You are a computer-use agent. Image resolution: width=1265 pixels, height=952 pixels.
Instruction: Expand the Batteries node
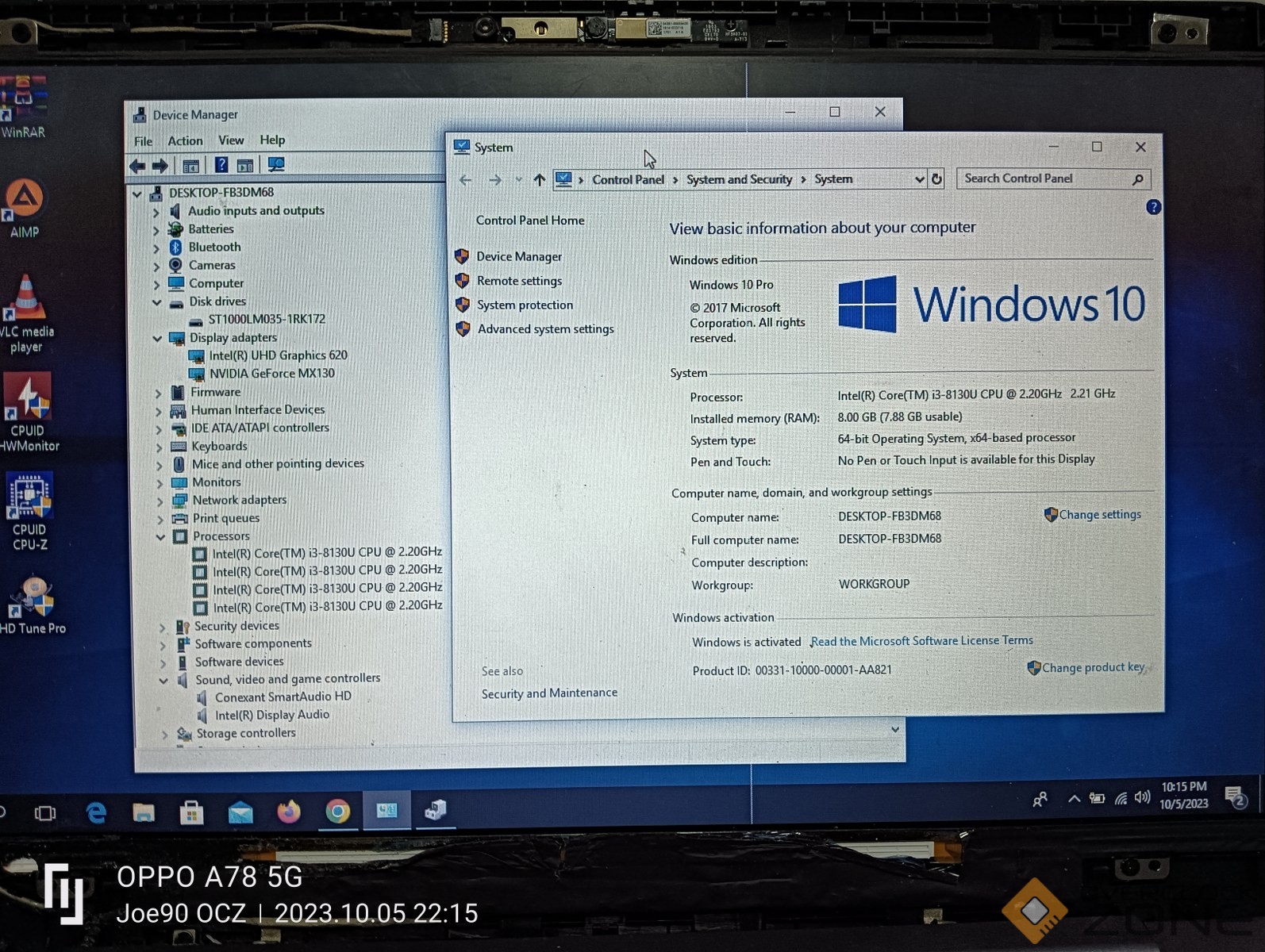point(156,231)
